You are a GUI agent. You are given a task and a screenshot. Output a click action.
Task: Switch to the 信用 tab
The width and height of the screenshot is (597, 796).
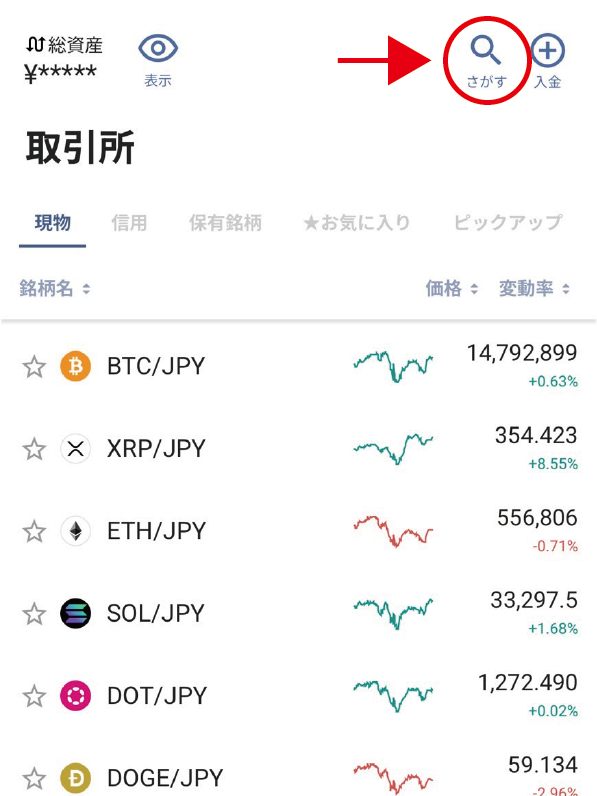(129, 222)
